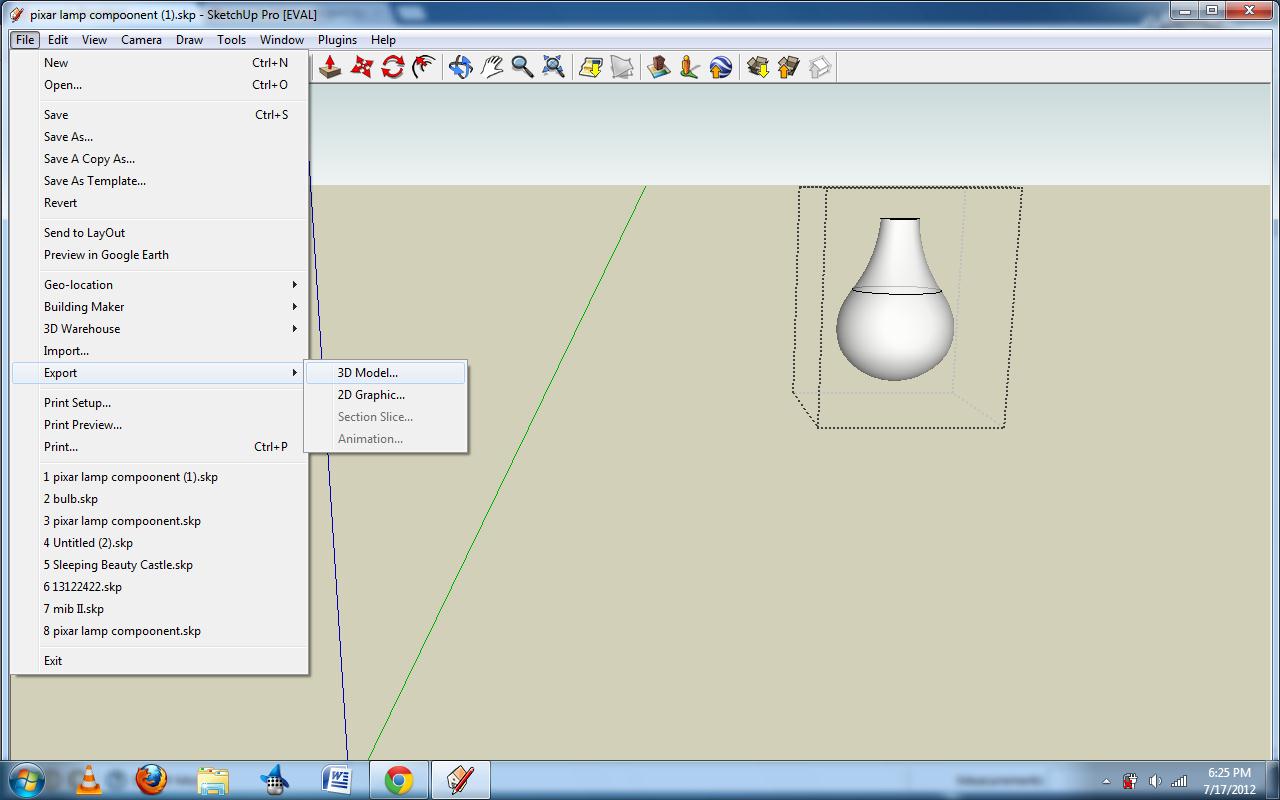Select the Push/Pull tool icon
Viewport: 1280px width, 800px height.
pyautogui.click(x=330, y=67)
